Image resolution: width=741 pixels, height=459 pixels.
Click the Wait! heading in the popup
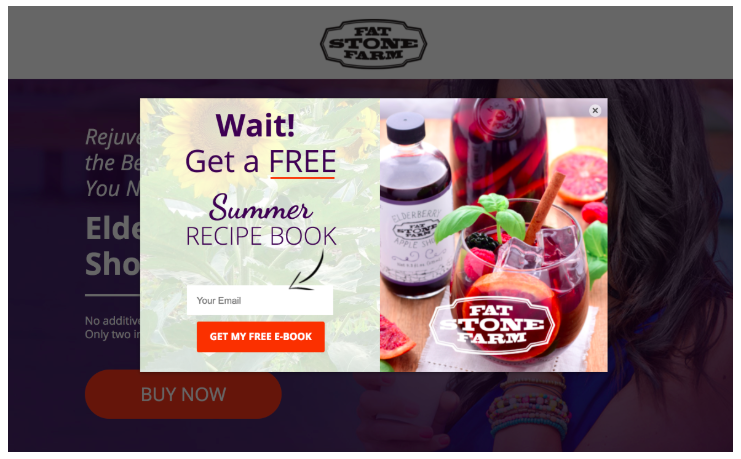pos(255,125)
